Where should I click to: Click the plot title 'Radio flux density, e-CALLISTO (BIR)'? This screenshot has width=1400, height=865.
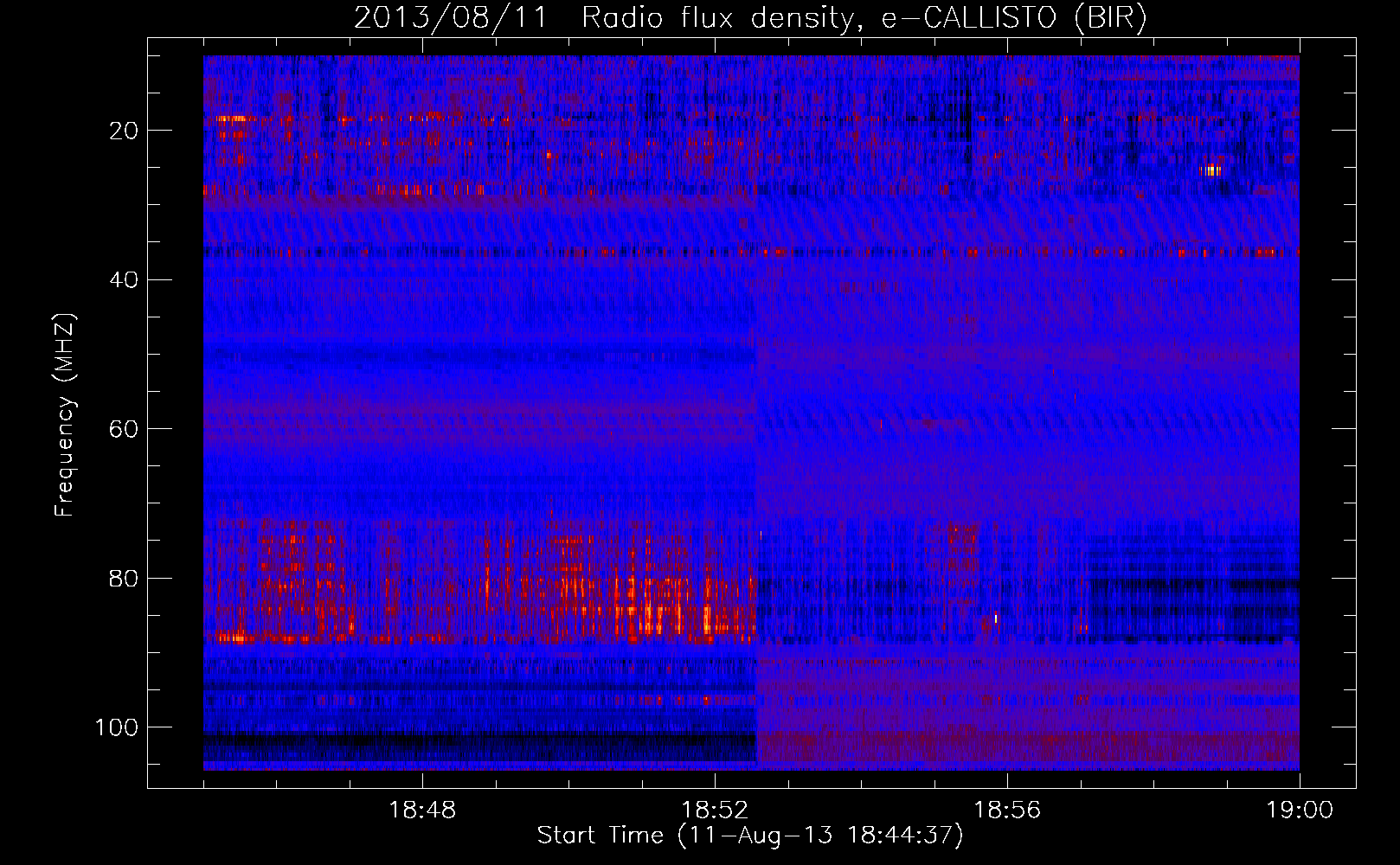click(864, 18)
